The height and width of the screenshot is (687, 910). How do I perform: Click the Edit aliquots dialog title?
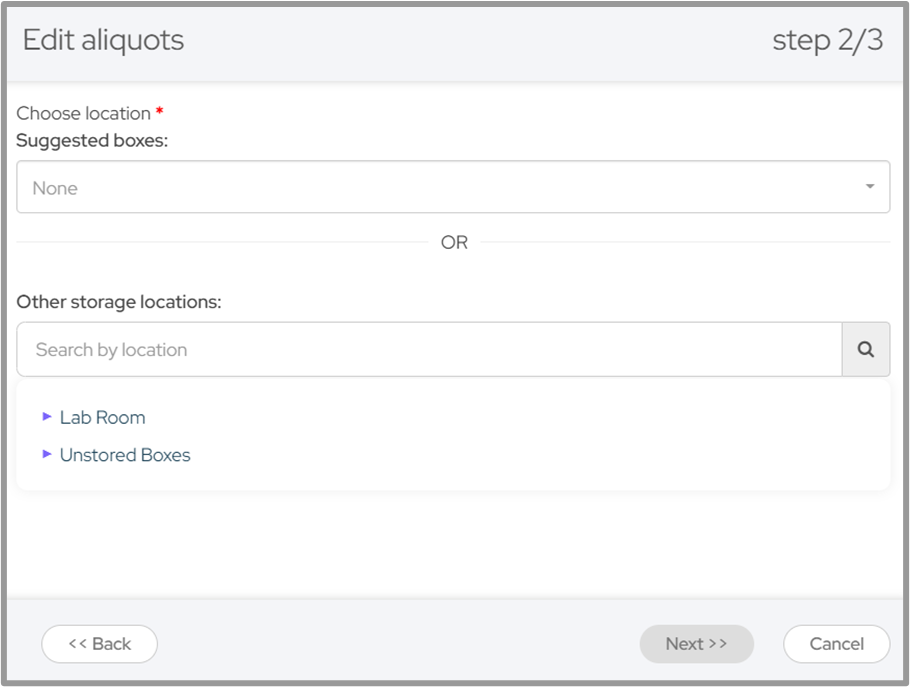click(103, 40)
